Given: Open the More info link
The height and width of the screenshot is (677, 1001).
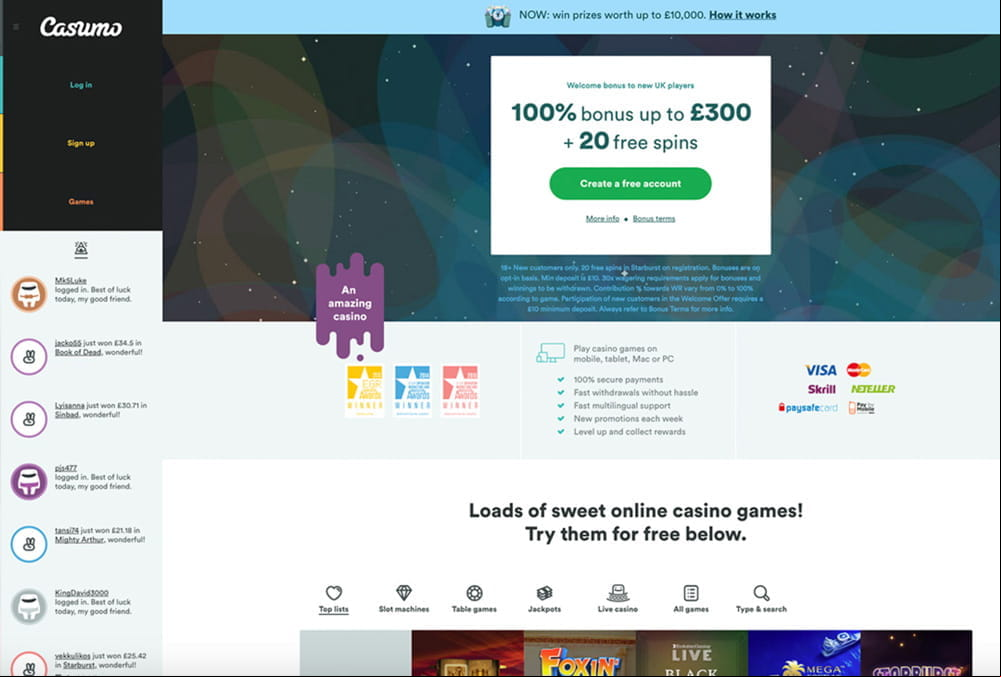Looking at the screenshot, I should point(603,218).
